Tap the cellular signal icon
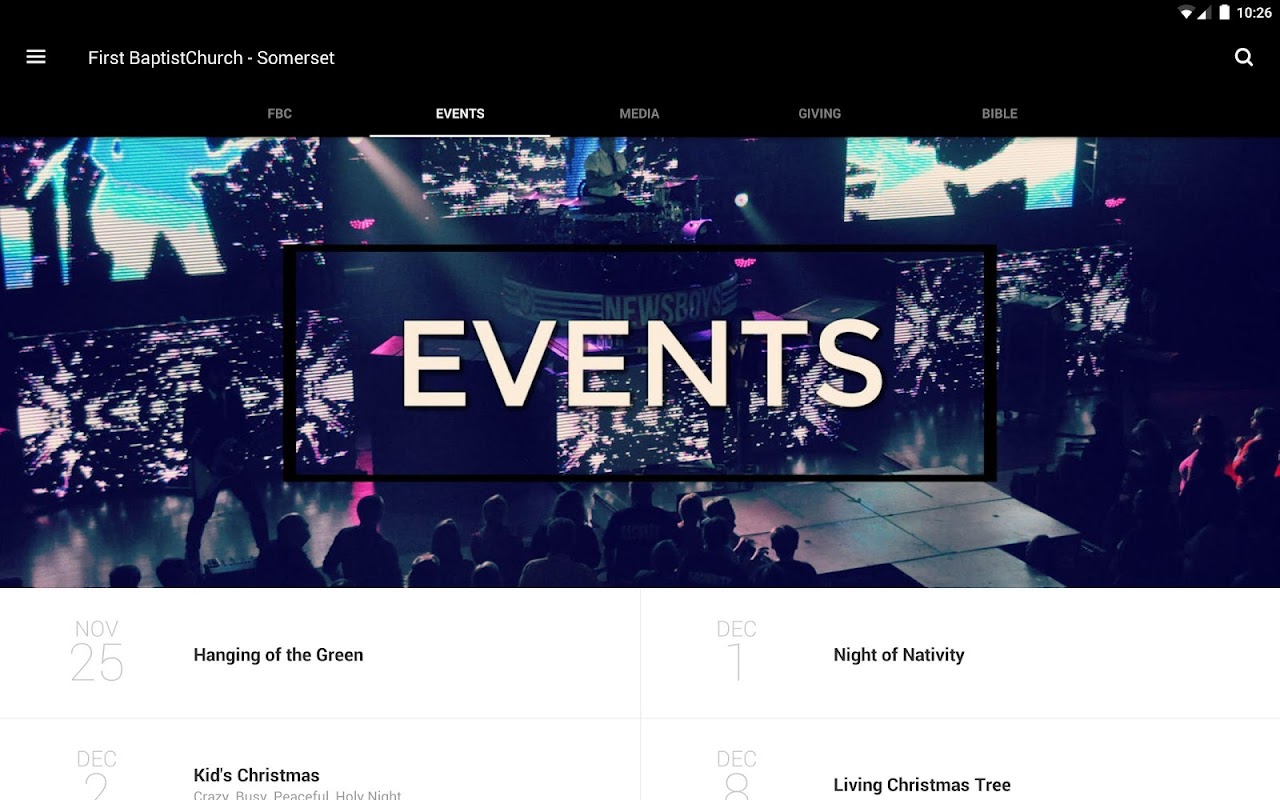This screenshot has width=1280, height=800. pos(1205,13)
